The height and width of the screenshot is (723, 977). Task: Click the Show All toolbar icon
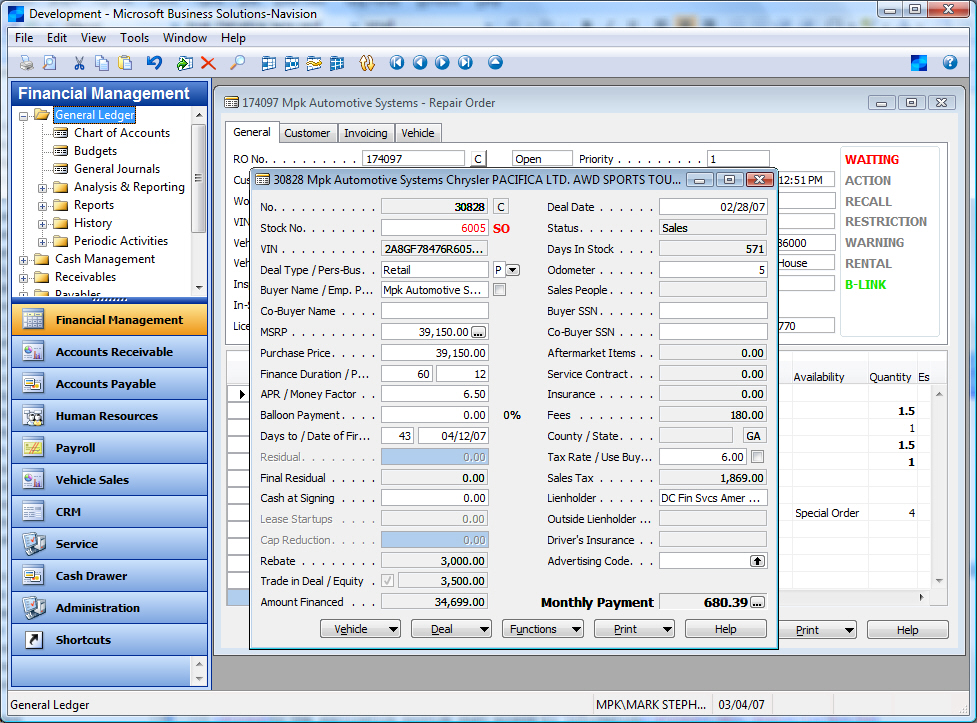[337, 63]
